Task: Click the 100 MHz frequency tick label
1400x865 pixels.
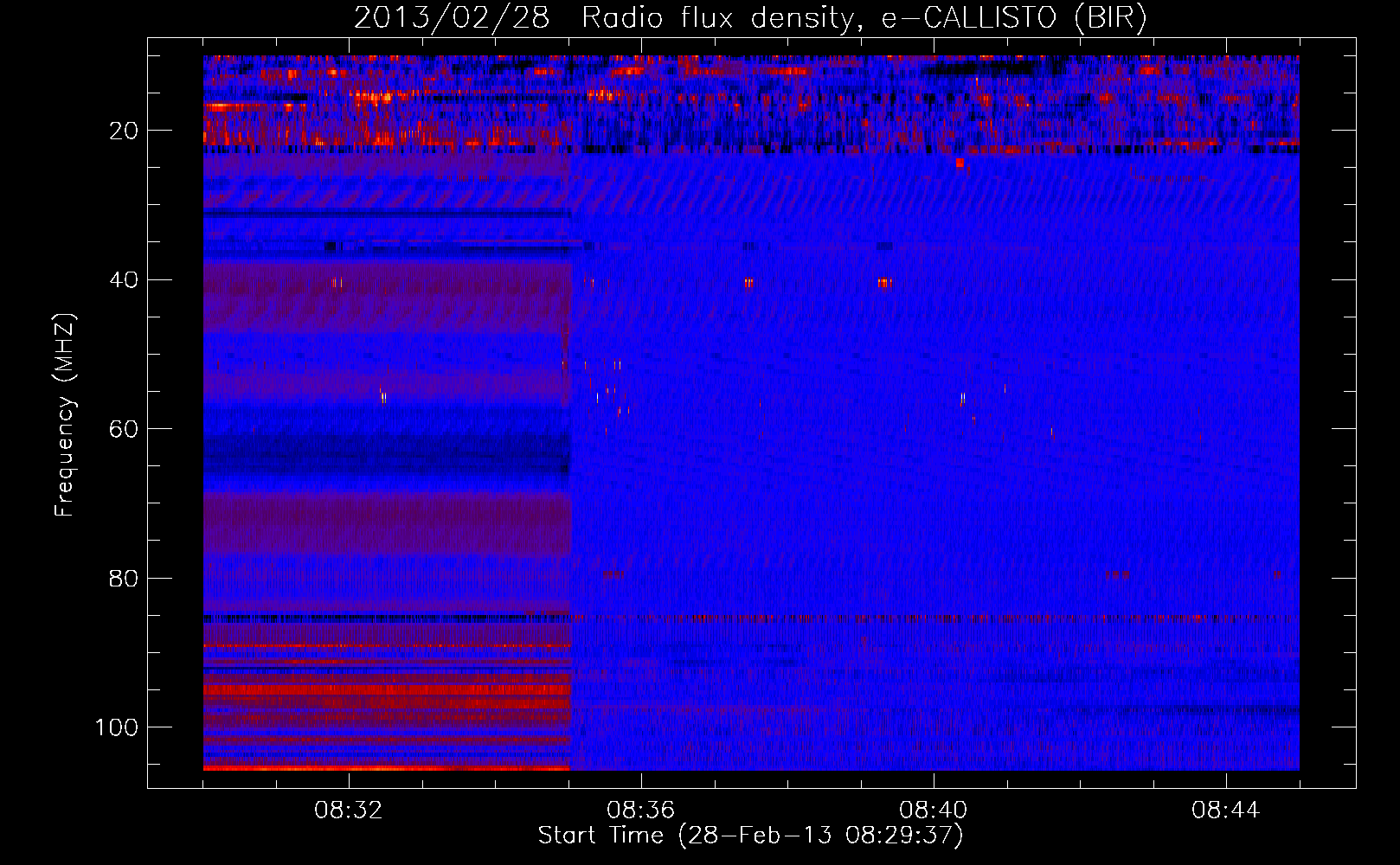Action: 117,727
